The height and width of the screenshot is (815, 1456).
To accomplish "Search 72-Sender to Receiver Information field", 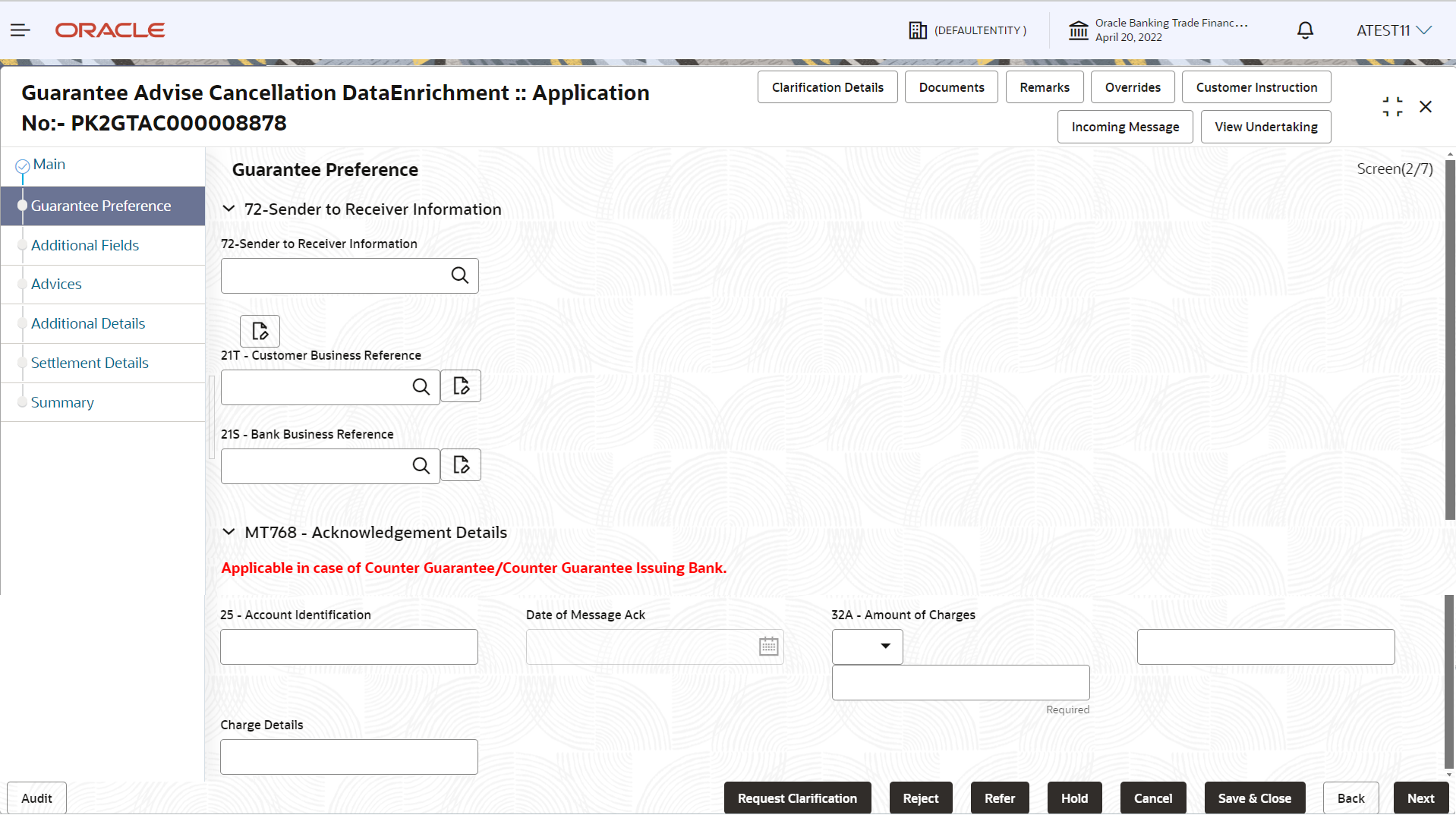I will click(x=460, y=275).
